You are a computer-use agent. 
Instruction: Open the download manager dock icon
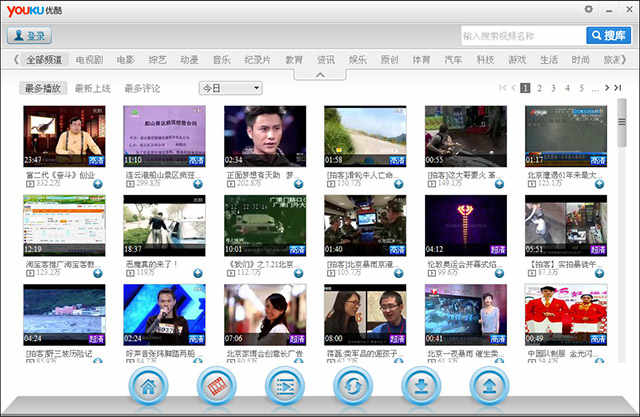click(x=421, y=386)
